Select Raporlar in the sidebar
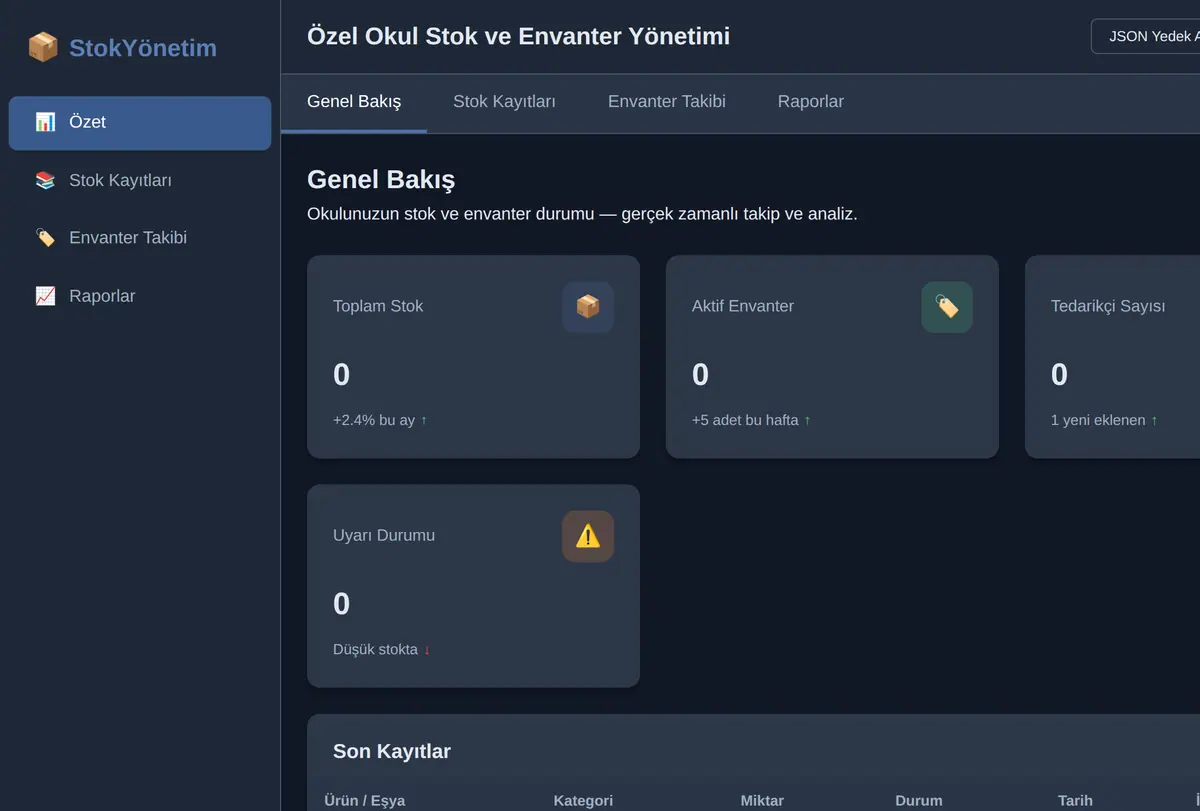 pyautogui.click(x=140, y=296)
